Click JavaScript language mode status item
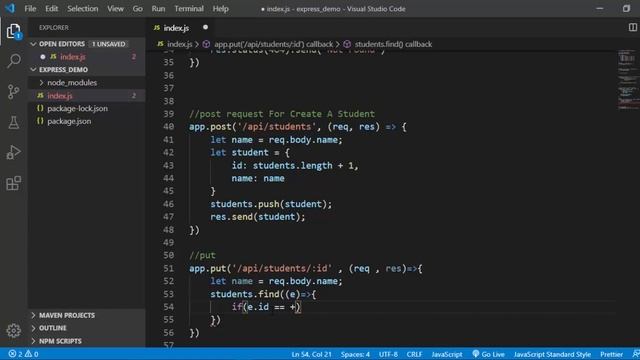The height and width of the screenshot is (360, 640). coord(447,354)
